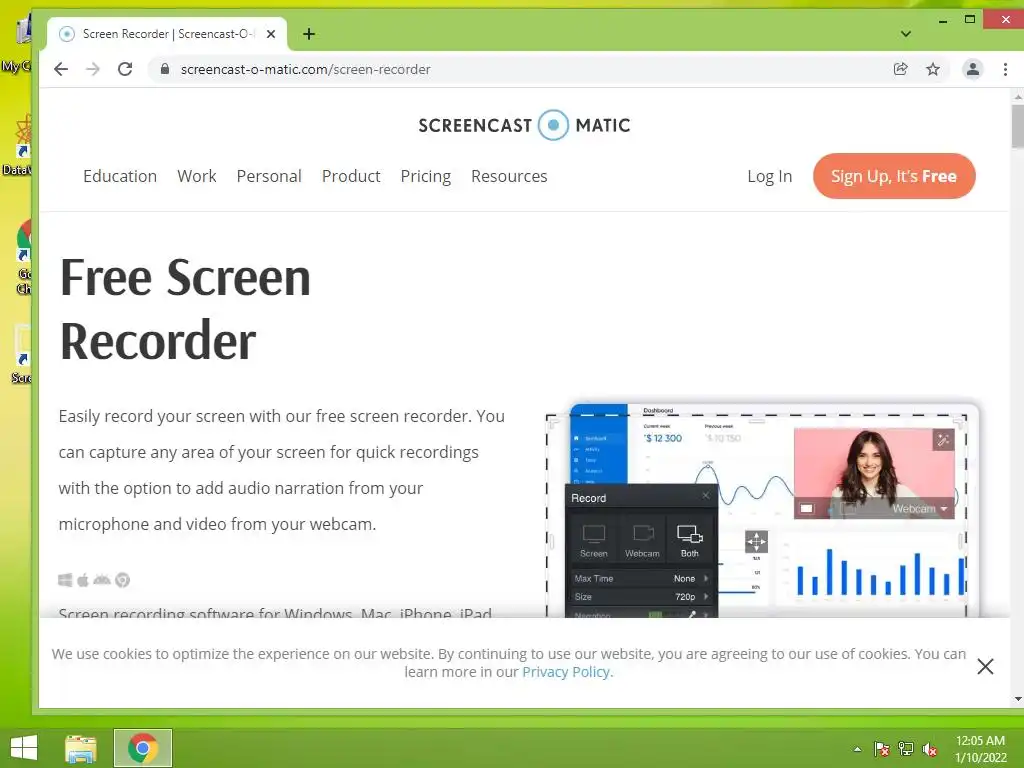Share this page from address bar
The image size is (1024, 768).
[901, 69]
